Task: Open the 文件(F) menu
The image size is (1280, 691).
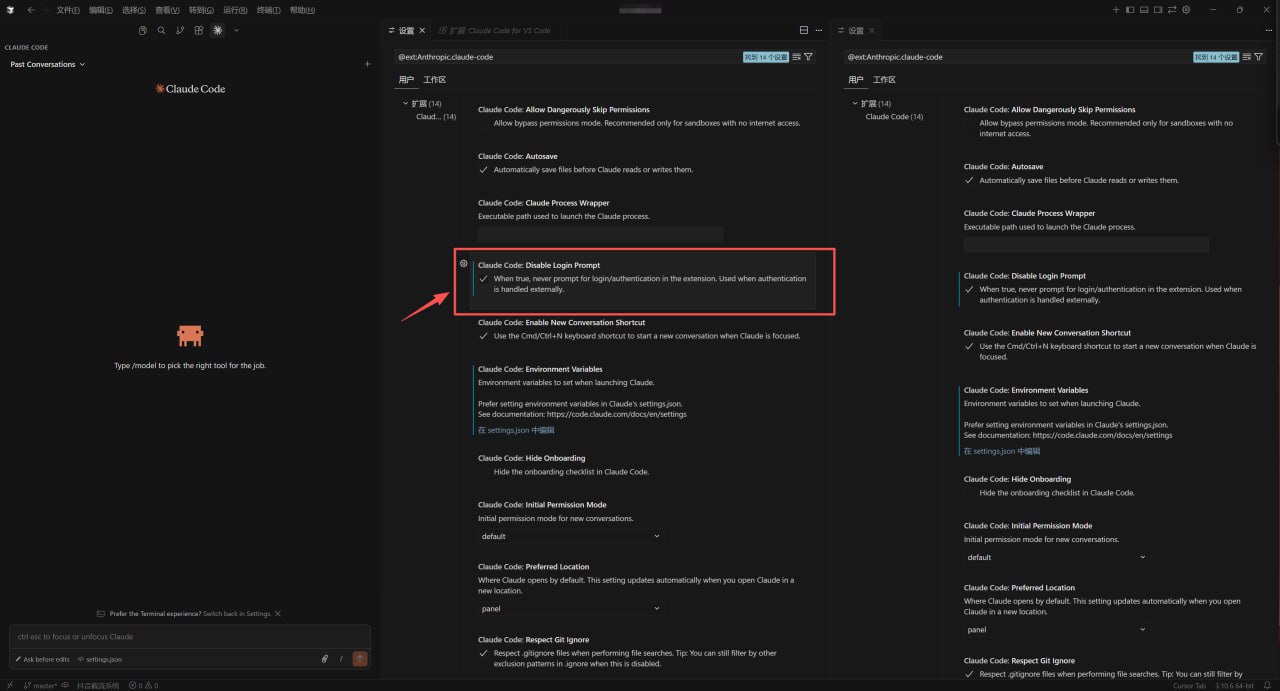Action: click(68, 10)
